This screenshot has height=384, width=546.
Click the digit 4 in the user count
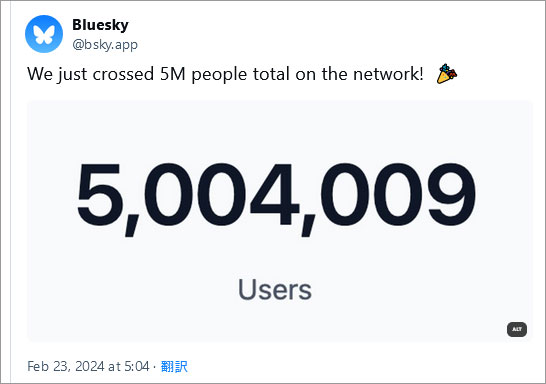(x=274, y=195)
